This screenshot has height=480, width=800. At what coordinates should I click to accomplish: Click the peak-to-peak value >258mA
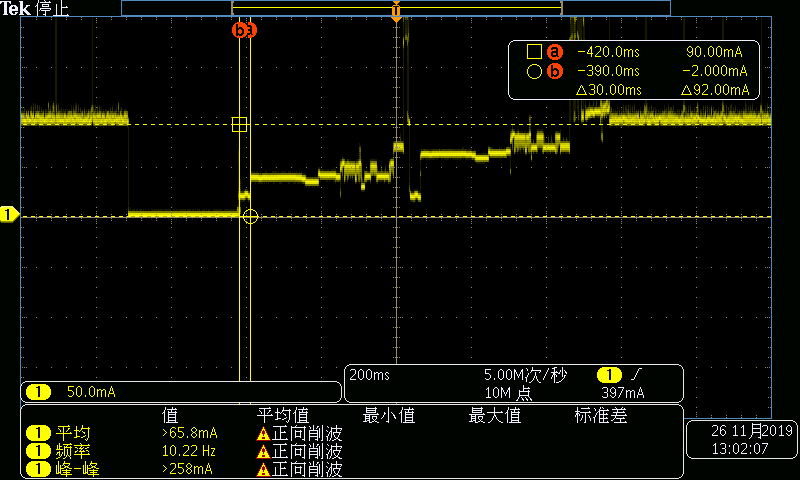[187, 469]
